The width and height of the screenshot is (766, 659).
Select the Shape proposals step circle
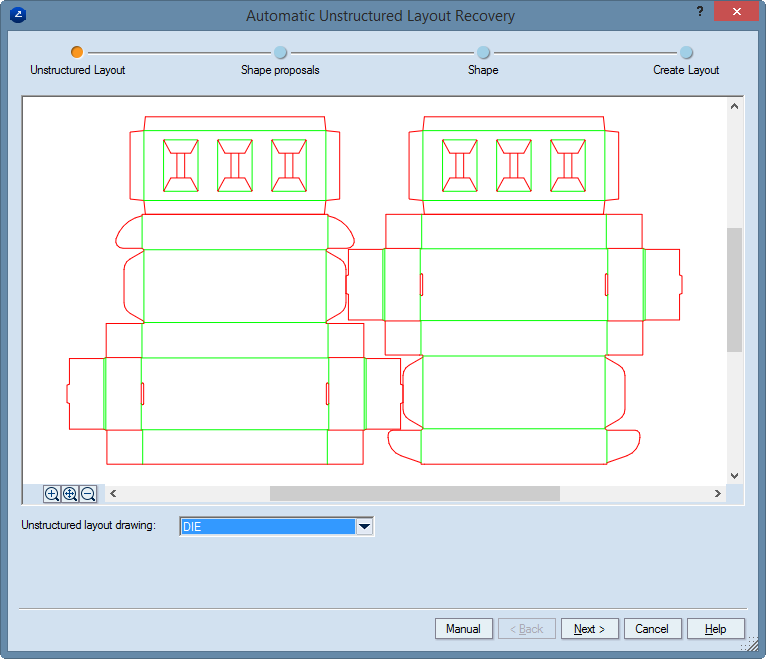point(280,52)
